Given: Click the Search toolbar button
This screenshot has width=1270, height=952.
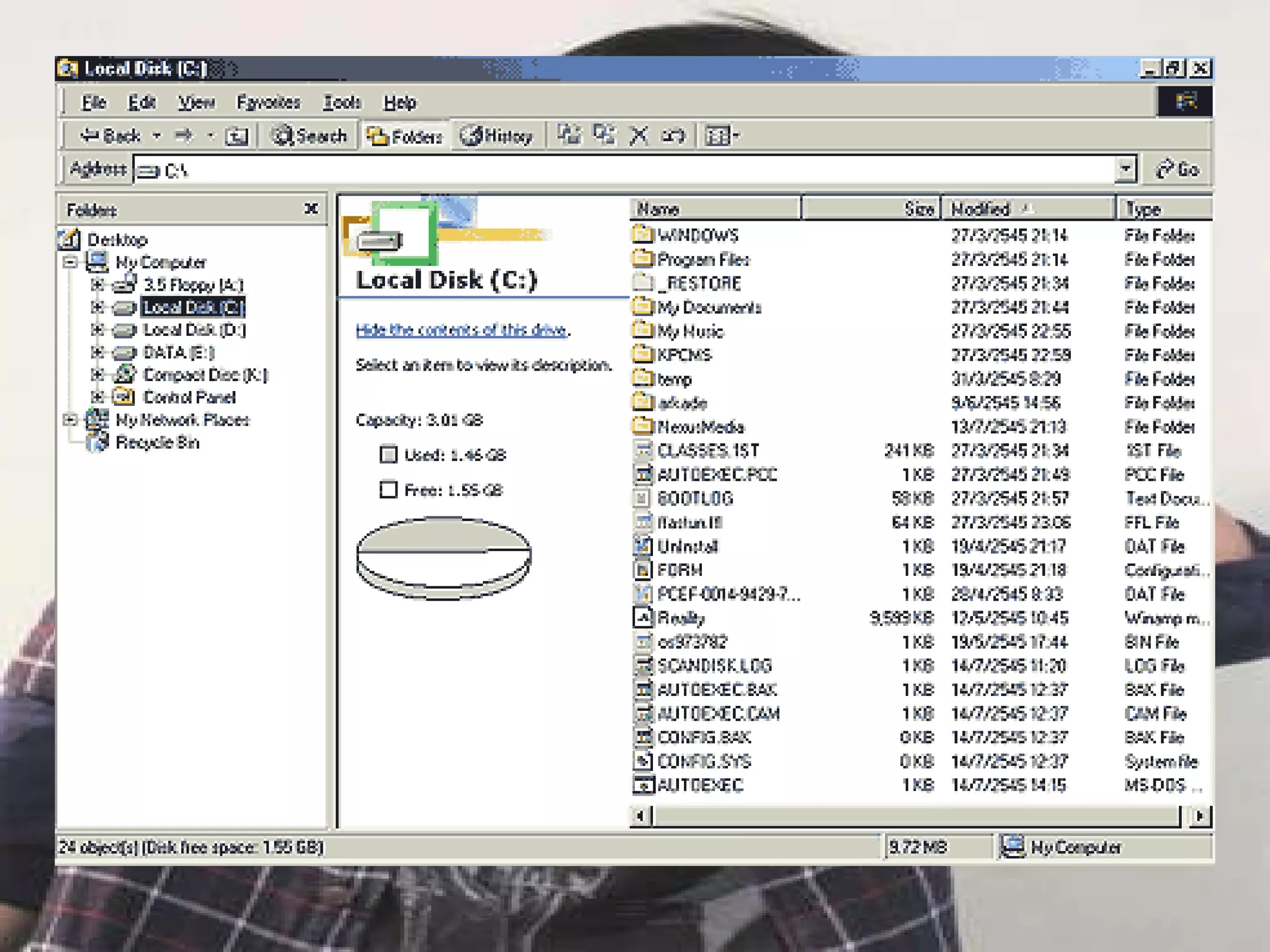Looking at the screenshot, I should click(x=309, y=136).
